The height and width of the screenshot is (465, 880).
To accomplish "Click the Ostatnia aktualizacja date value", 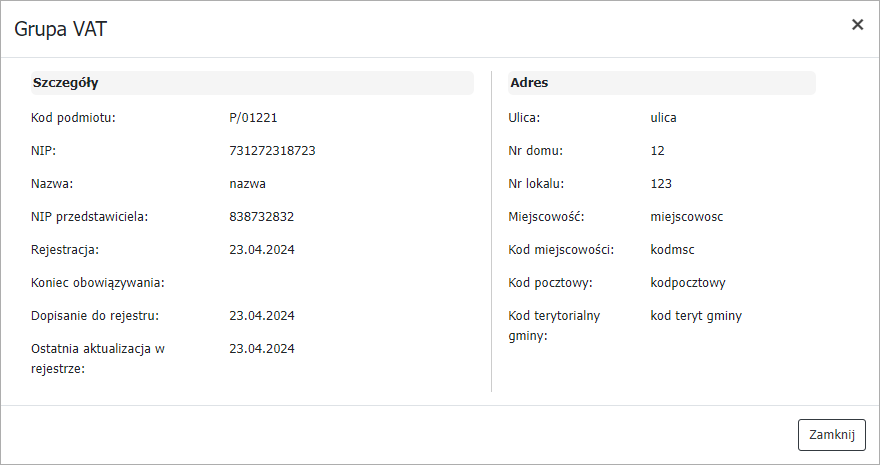I will click(261, 349).
